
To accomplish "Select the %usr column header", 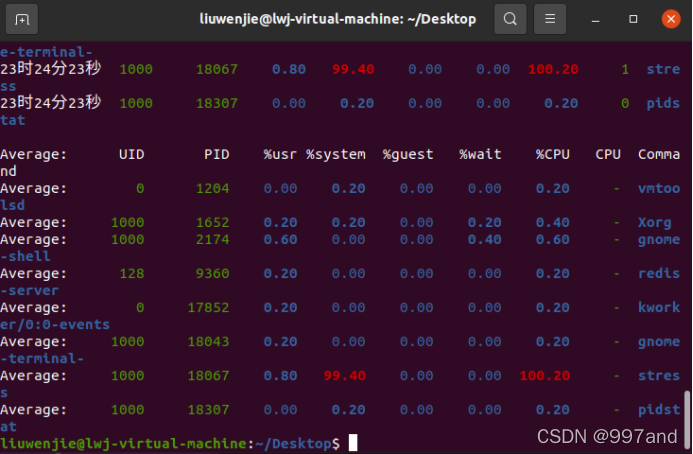I will [280, 154].
